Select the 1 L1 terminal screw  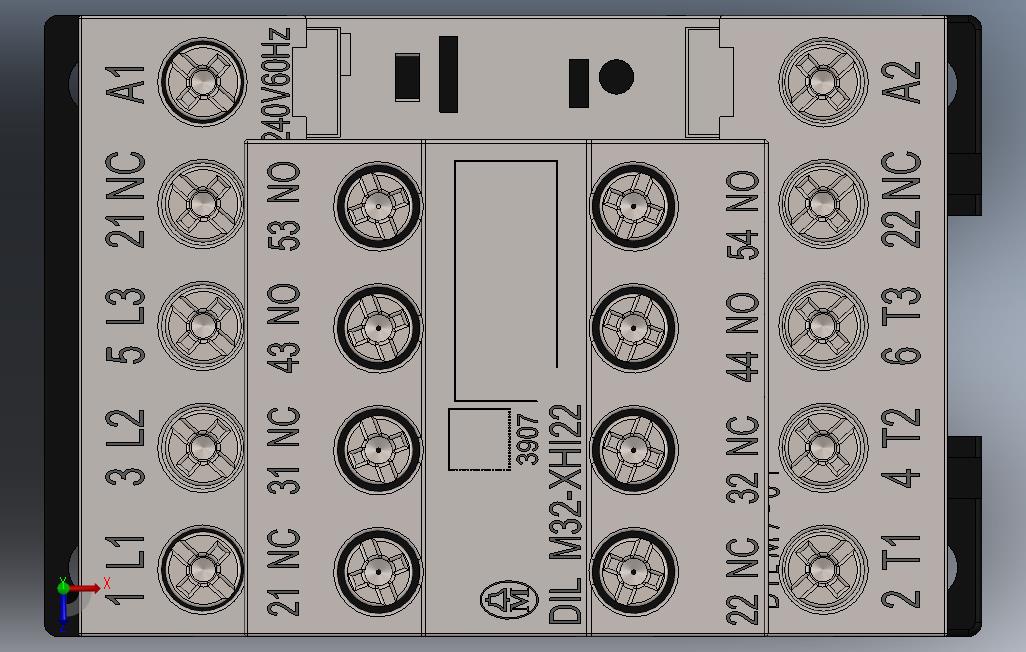coord(202,570)
